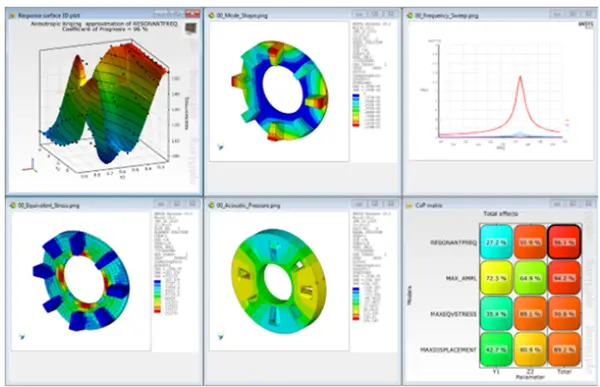Click the axis triad in the Equivalent Stress image
The height and width of the screenshot is (387, 600).
point(22,336)
